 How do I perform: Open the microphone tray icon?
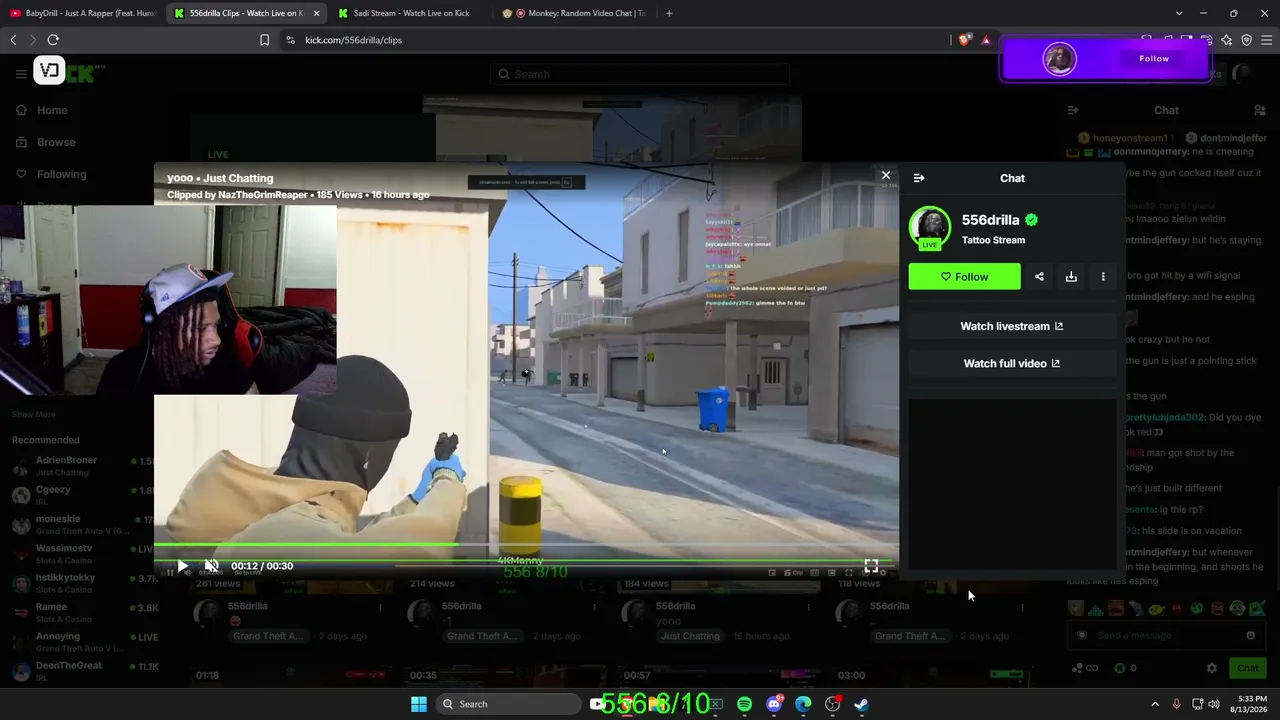(x=1176, y=704)
